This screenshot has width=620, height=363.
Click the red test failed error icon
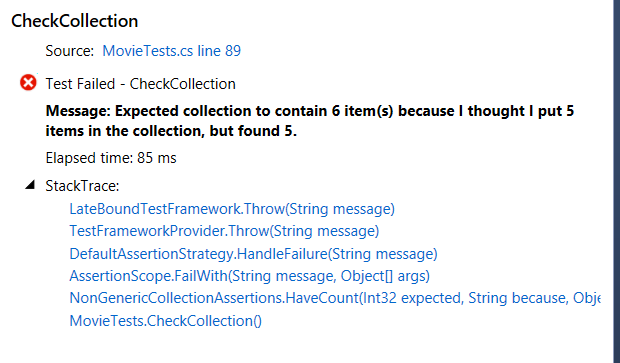pos(28,83)
